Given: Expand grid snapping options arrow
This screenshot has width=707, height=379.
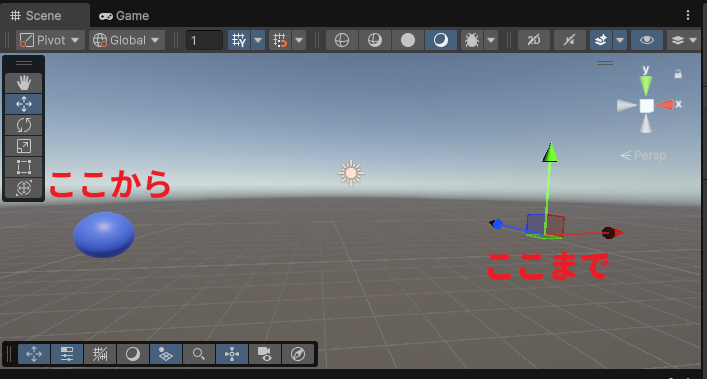Looking at the screenshot, I should pos(258,40).
